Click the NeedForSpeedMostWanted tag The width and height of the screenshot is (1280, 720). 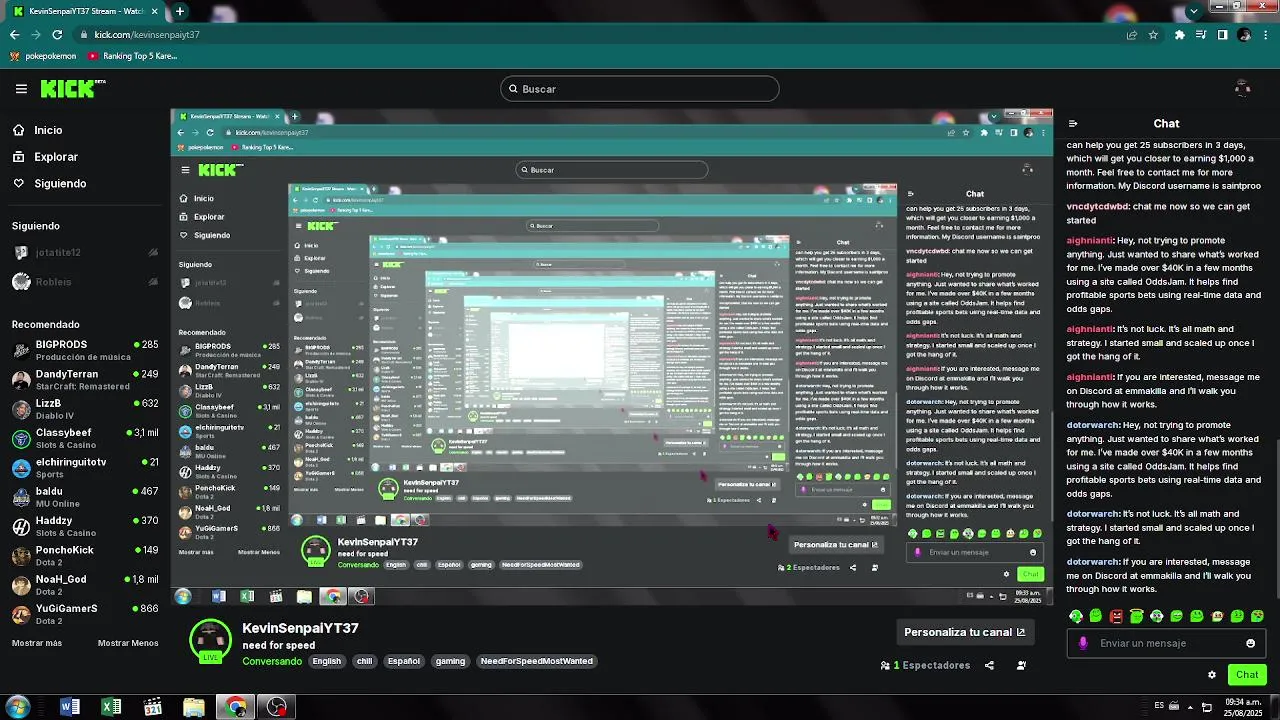pyautogui.click(x=536, y=661)
